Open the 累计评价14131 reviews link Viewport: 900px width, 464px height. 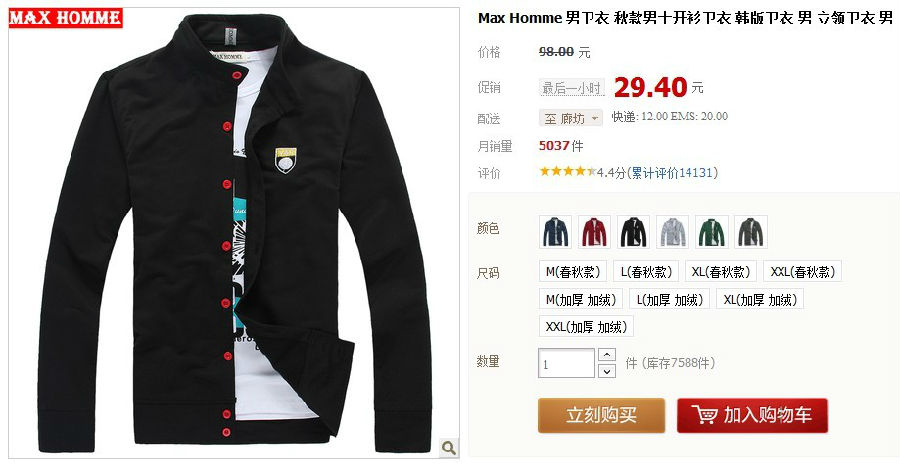[x=672, y=173]
